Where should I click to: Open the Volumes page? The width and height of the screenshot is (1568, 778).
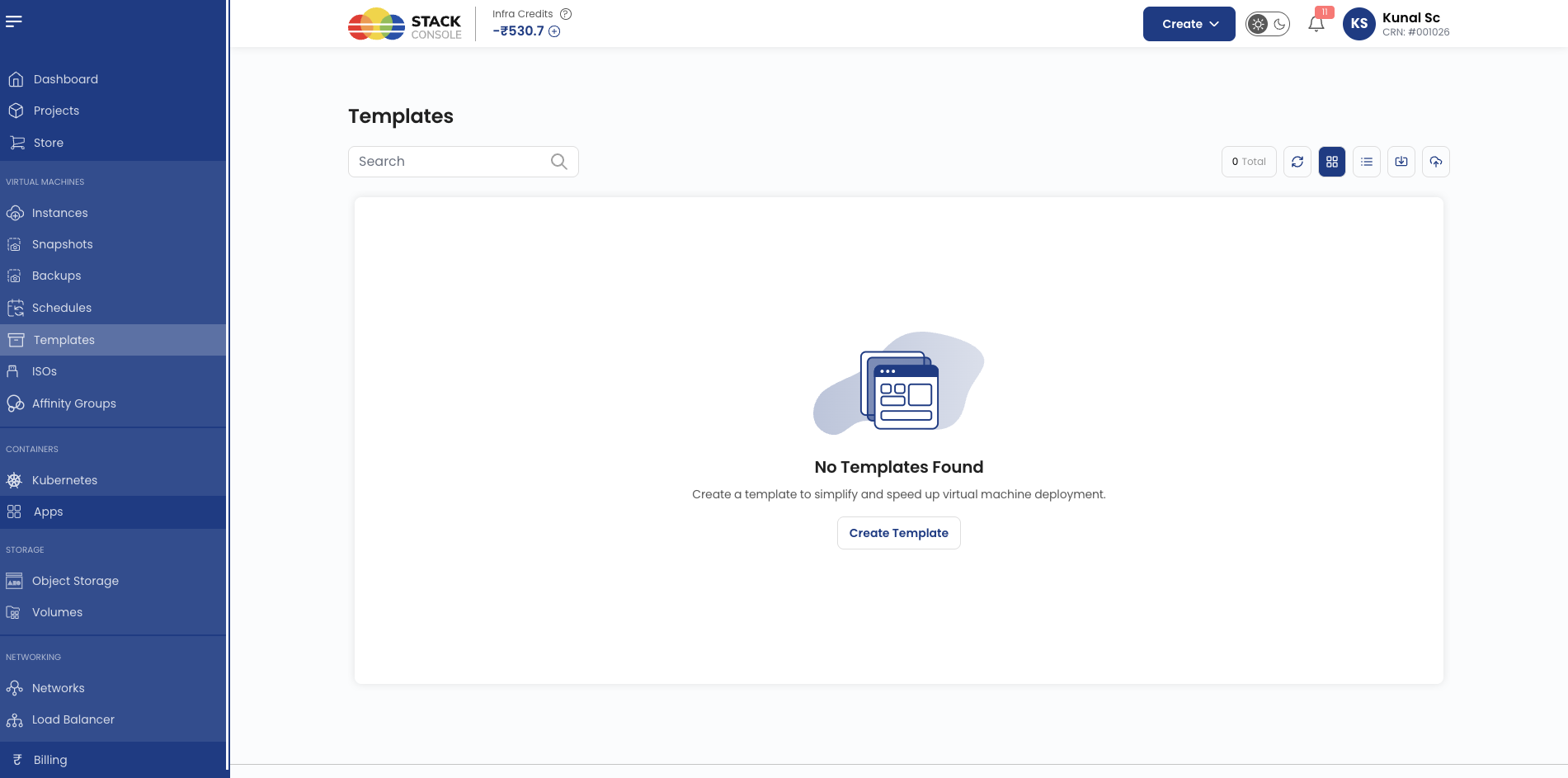coord(113,612)
